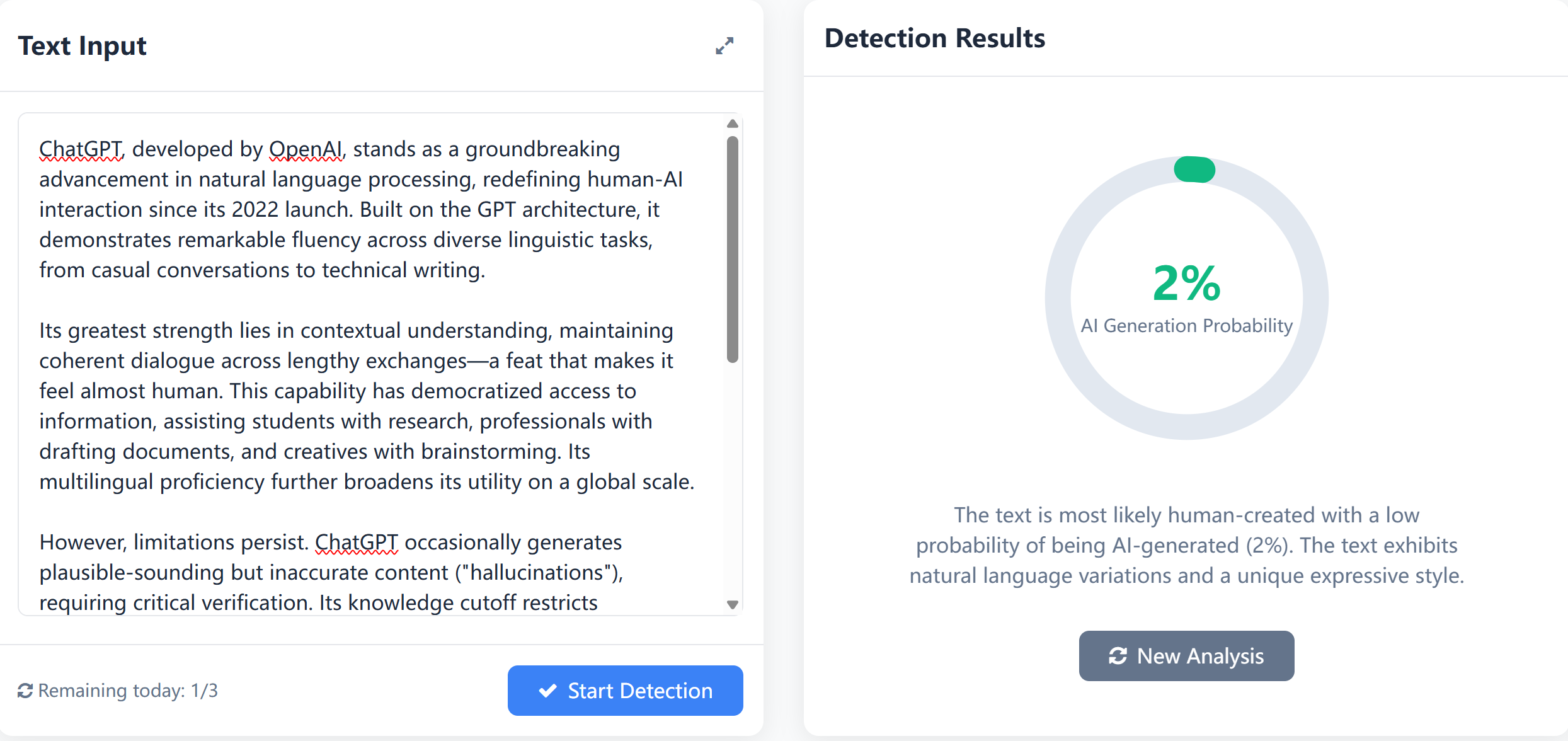Click the misspelled word 'OpenAI' in the text
Image resolution: width=1568 pixels, height=741 pixels.
(306, 149)
